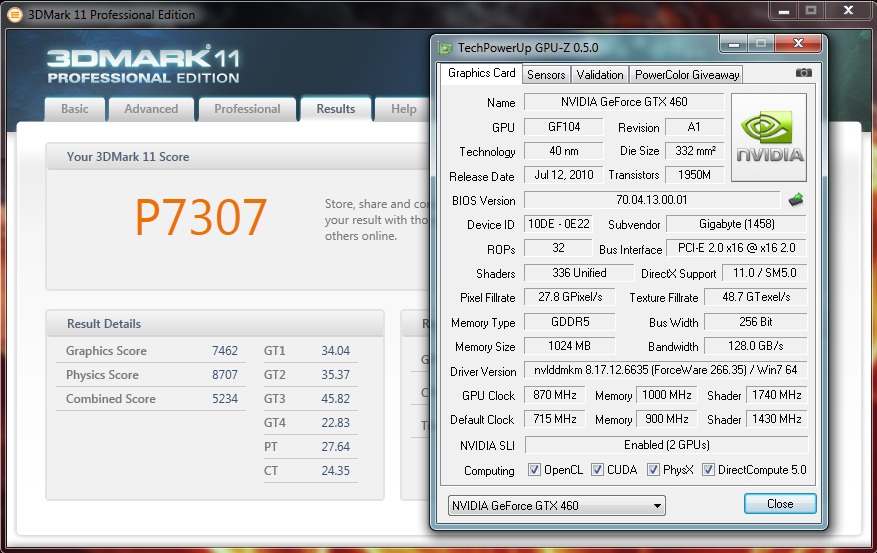Close the 3DMark 11 window
Screen dimensions: 877x553
pyautogui.click(x=848, y=10)
